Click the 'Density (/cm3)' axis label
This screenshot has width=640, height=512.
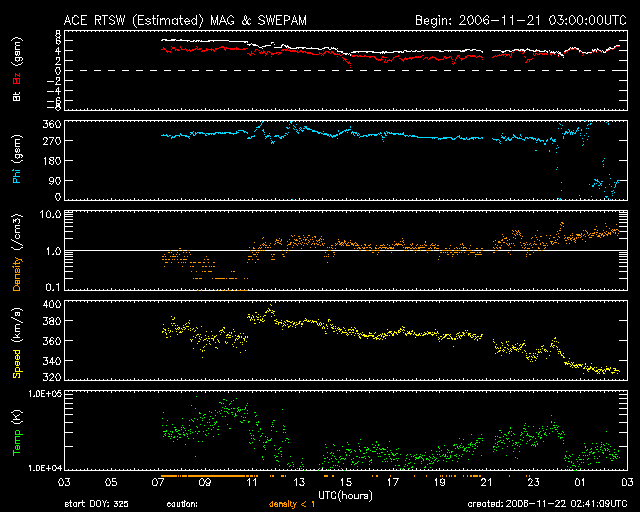(x=17, y=252)
